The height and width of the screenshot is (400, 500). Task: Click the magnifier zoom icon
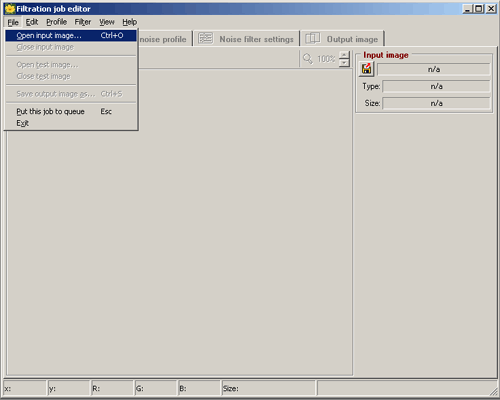[x=308, y=59]
